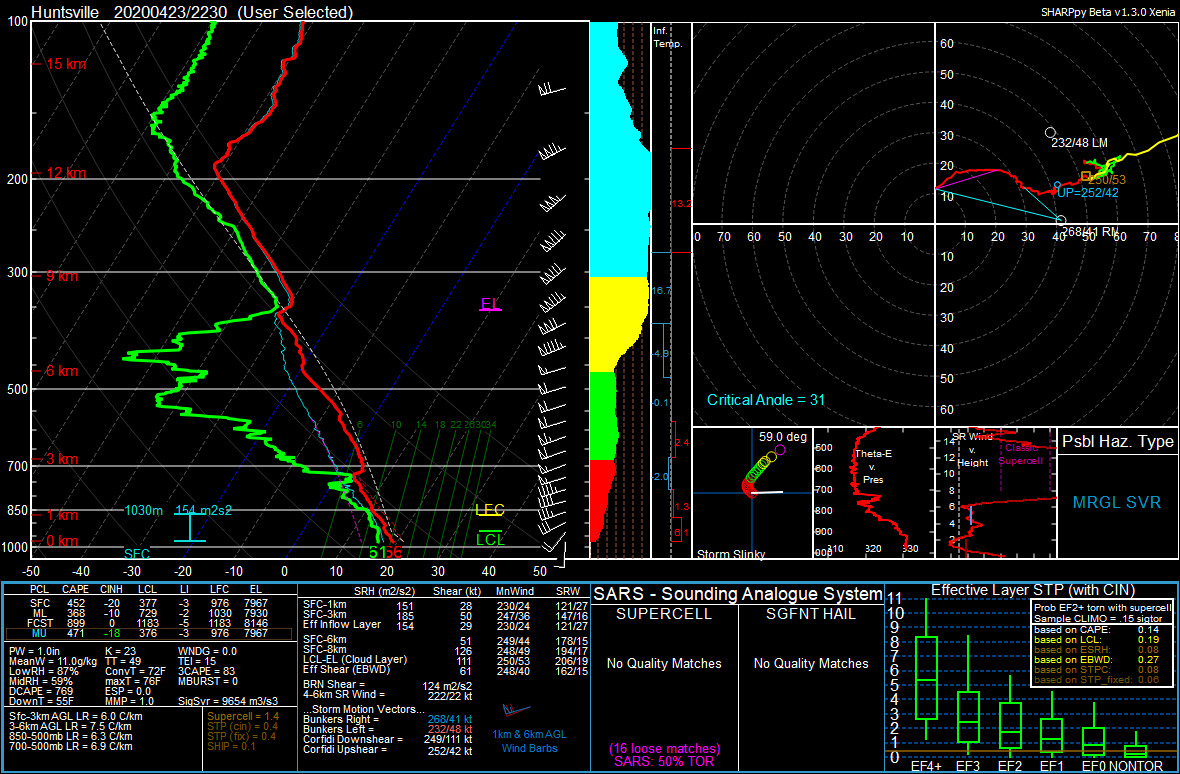Click the magenta circle in the Storm Slinky
The width and height of the screenshot is (1180, 774).
click(x=780, y=450)
